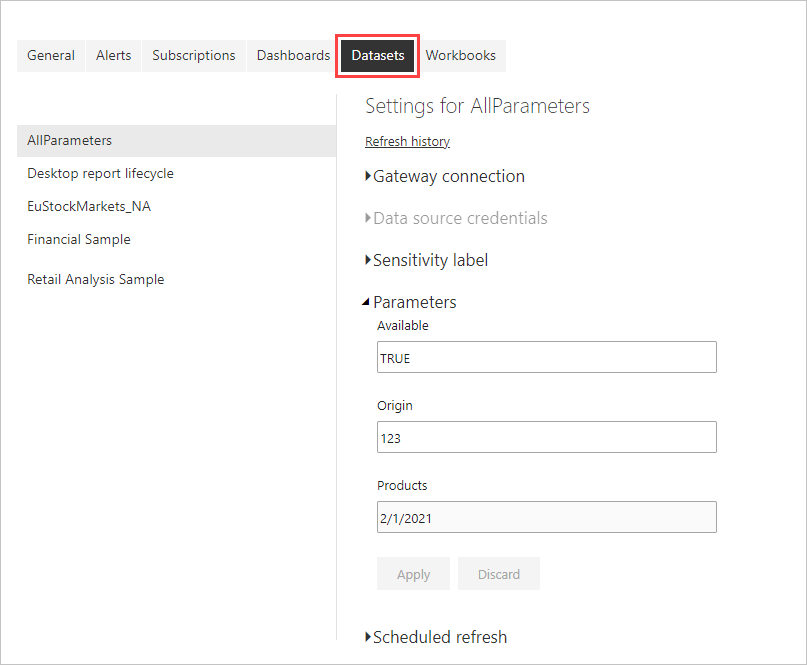Click the Products parameter input field
807x665 pixels.
(546, 518)
